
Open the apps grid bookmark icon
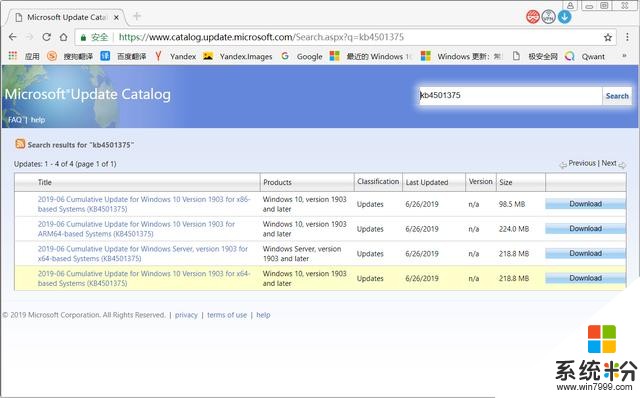[x=13, y=56]
